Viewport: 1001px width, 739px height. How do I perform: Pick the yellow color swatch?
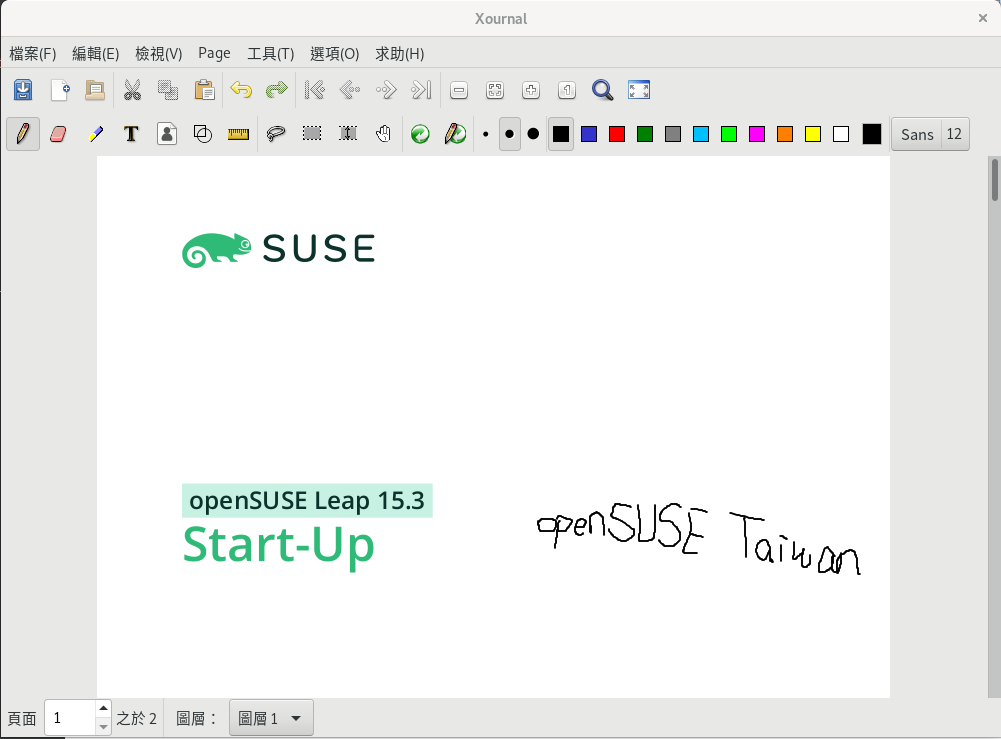tap(813, 134)
